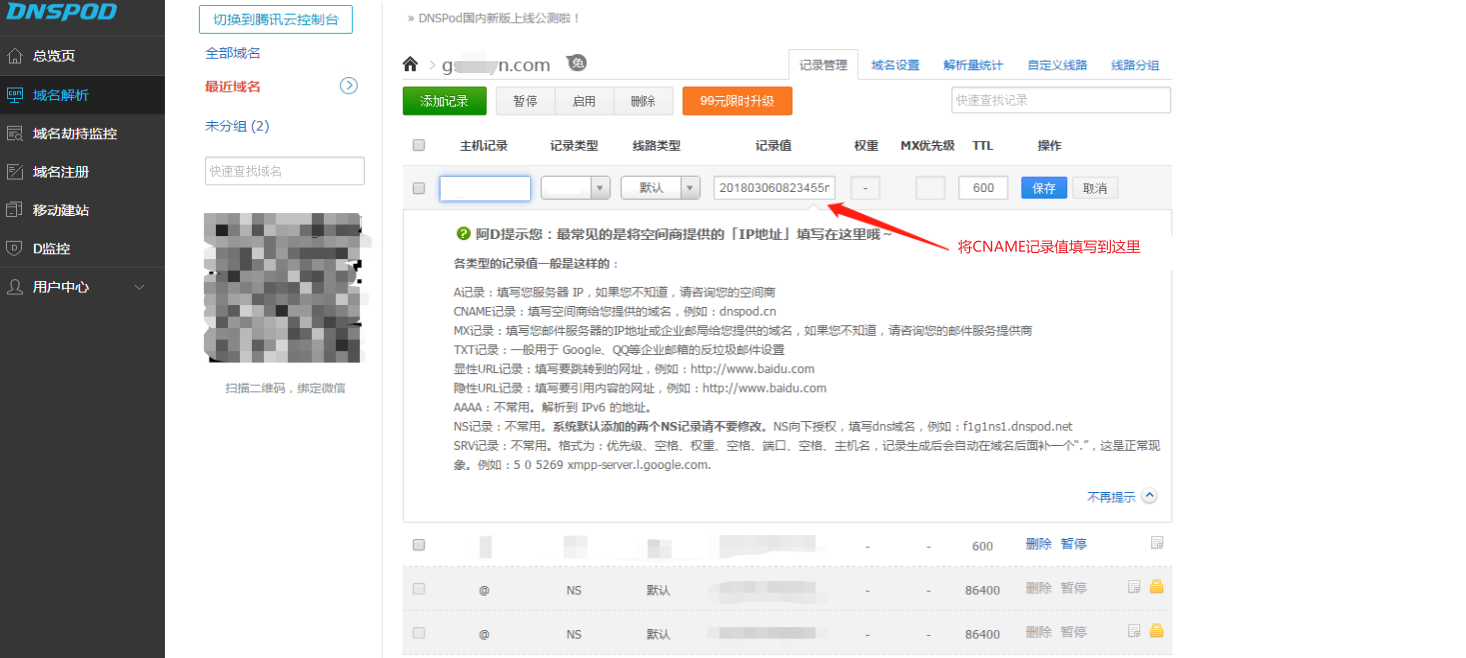Screen dimensions: 1466x658
Task: Open the 线路分组 tab
Action: (x=1135, y=65)
